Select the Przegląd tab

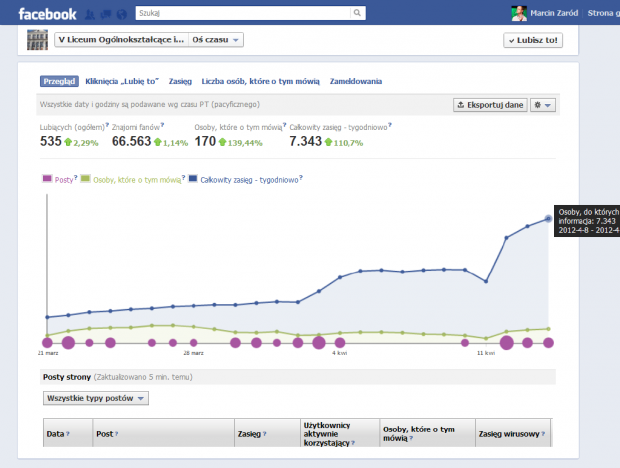pos(59,81)
